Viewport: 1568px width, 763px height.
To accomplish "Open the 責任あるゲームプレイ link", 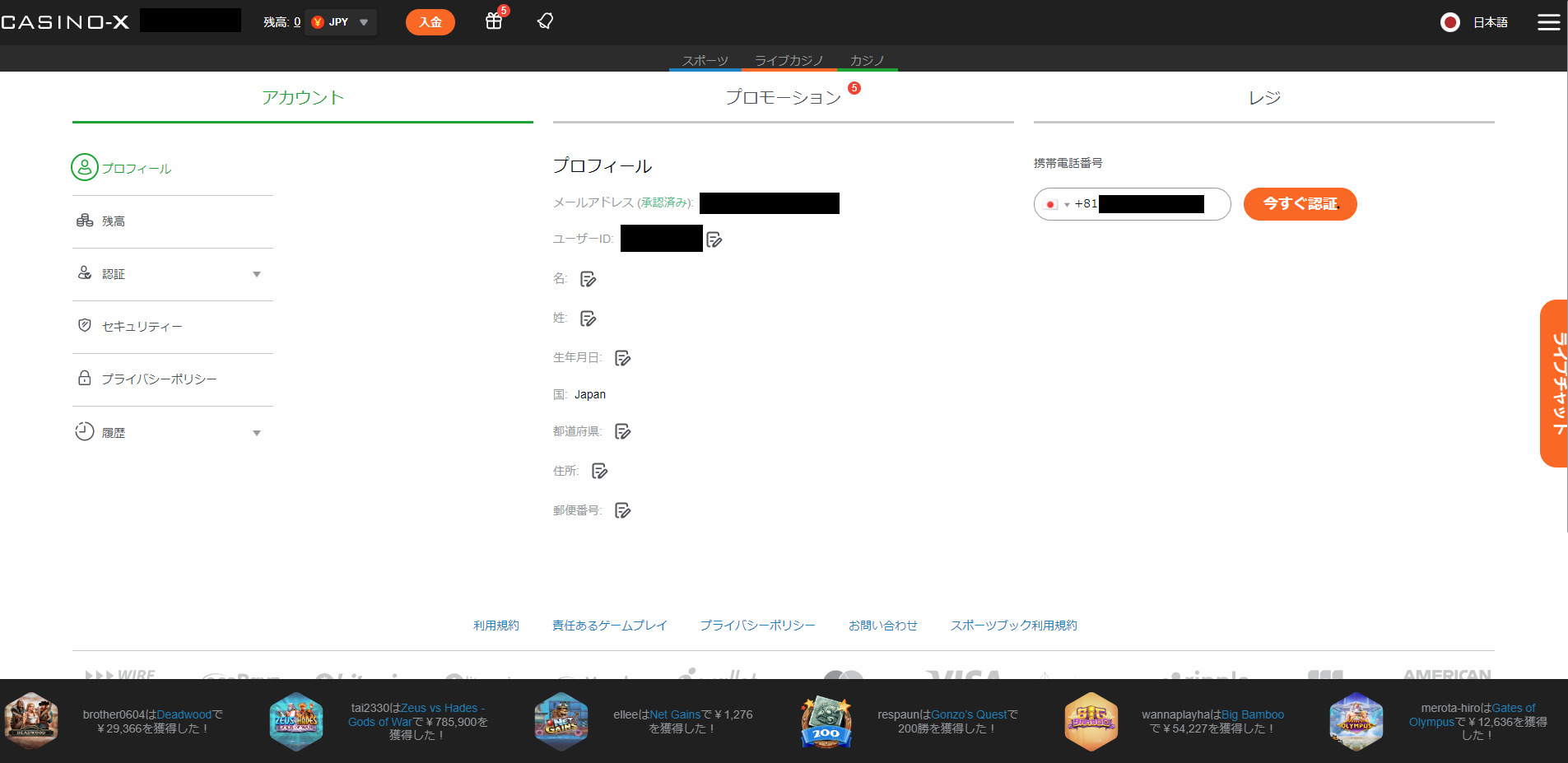I will click(609, 626).
